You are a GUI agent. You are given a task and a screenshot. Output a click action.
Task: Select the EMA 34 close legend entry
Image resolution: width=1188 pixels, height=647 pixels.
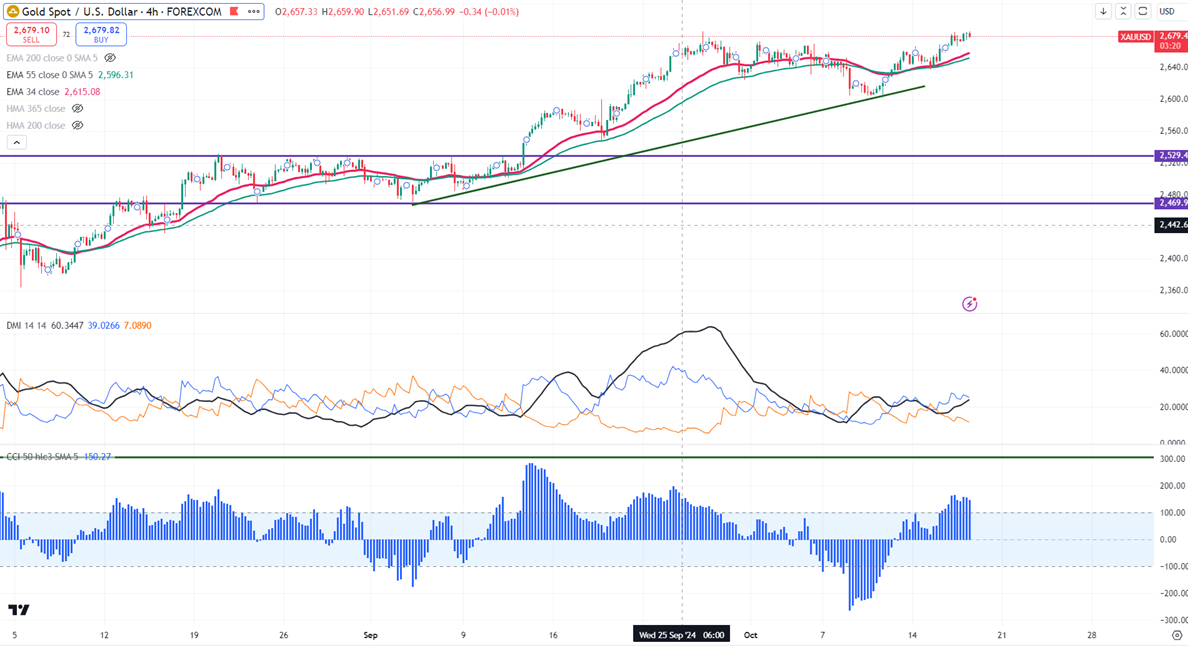(33, 92)
